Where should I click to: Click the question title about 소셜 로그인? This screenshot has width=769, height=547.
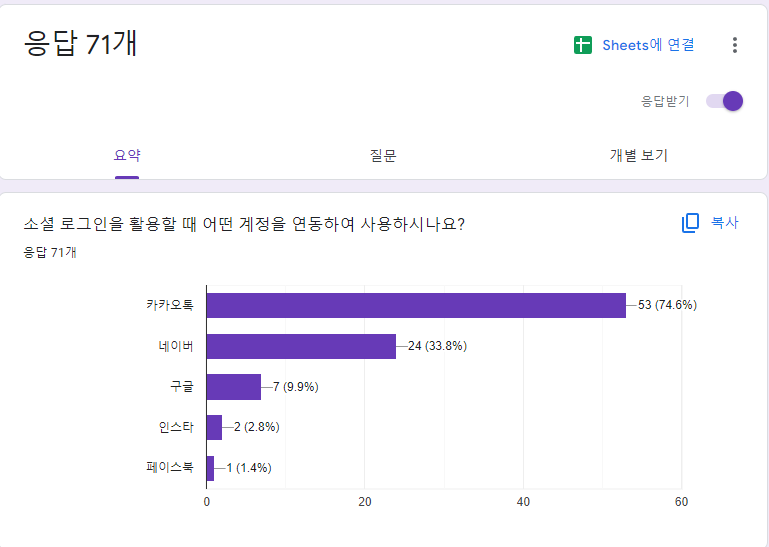[x=244, y=224]
